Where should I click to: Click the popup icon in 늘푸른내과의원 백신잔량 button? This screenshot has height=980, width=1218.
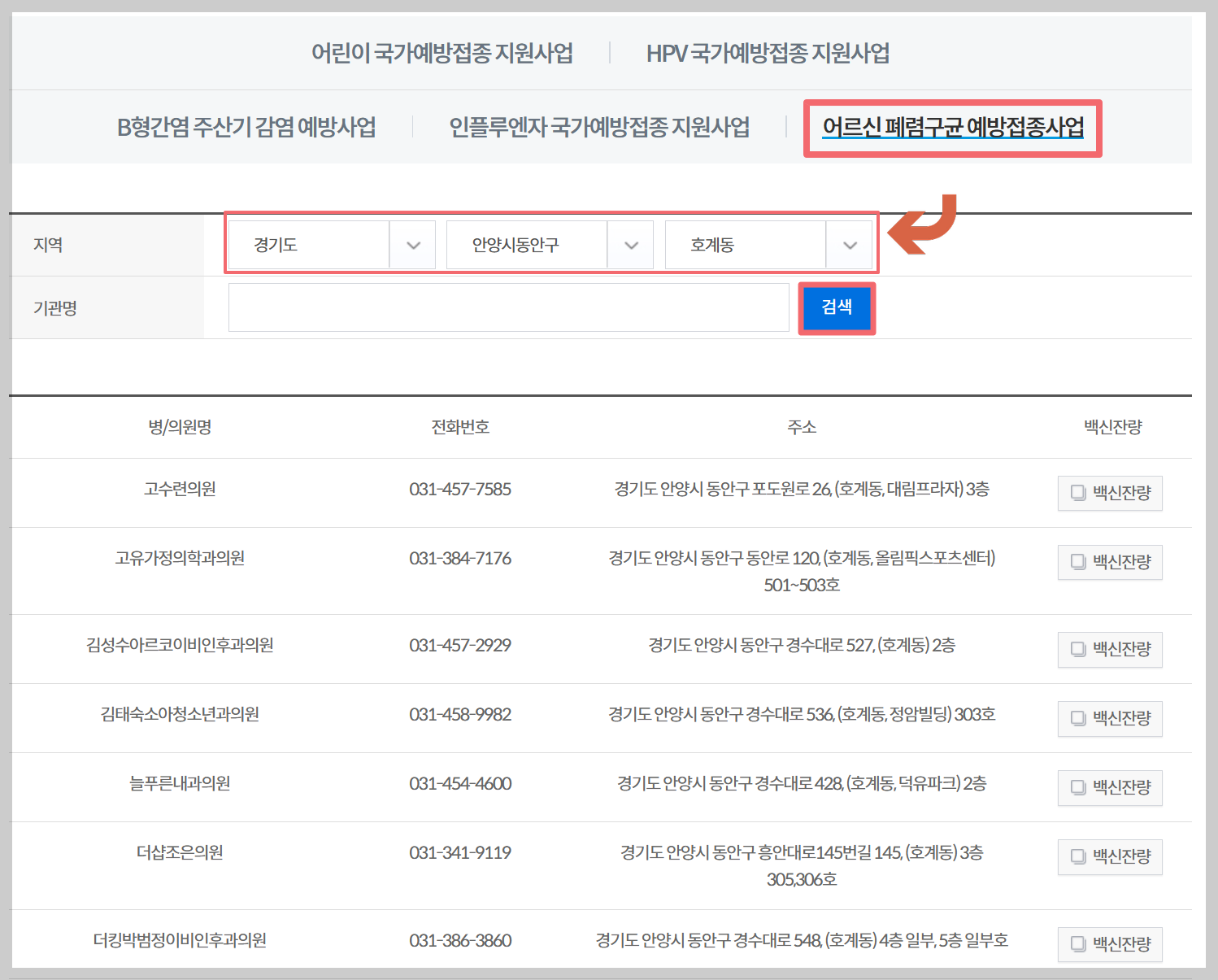click(x=1078, y=787)
